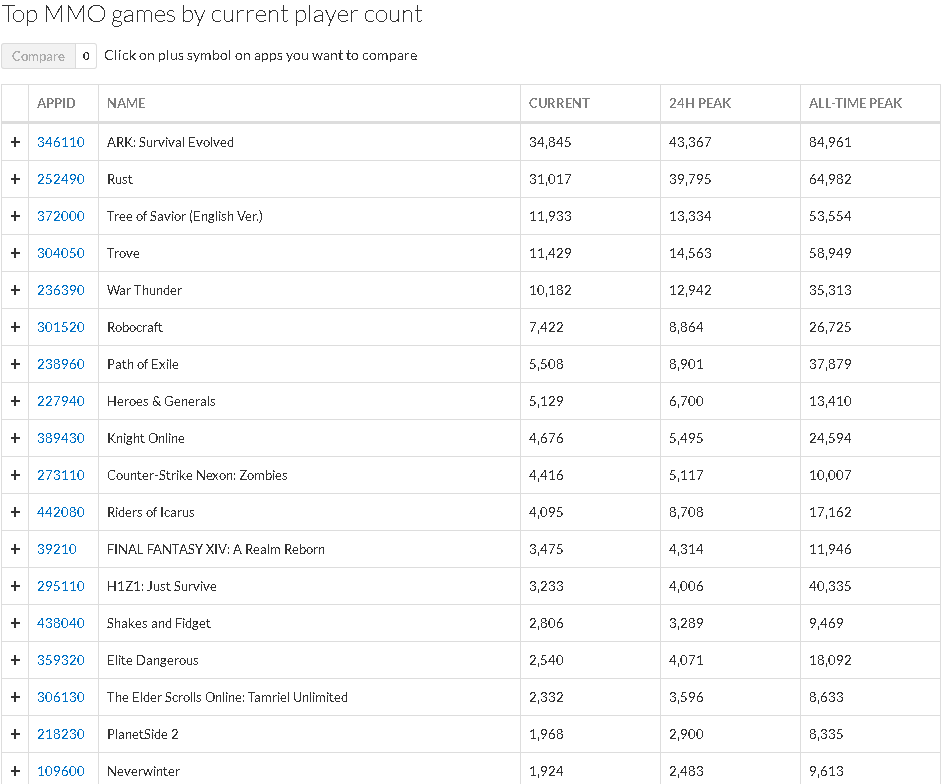
Task: Sort table by the CURRENT column header
Action: pyautogui.click(x=559, y=103)
